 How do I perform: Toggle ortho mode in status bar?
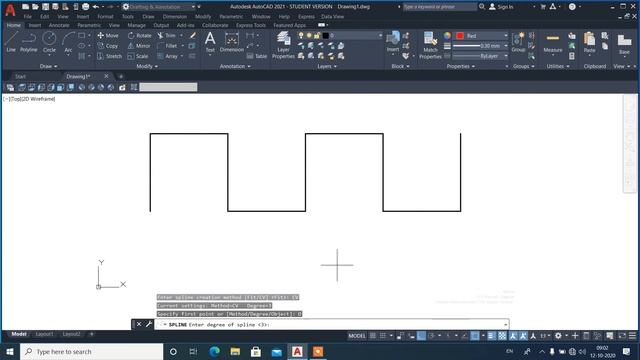pyautogui.click(x=421, y=336)
